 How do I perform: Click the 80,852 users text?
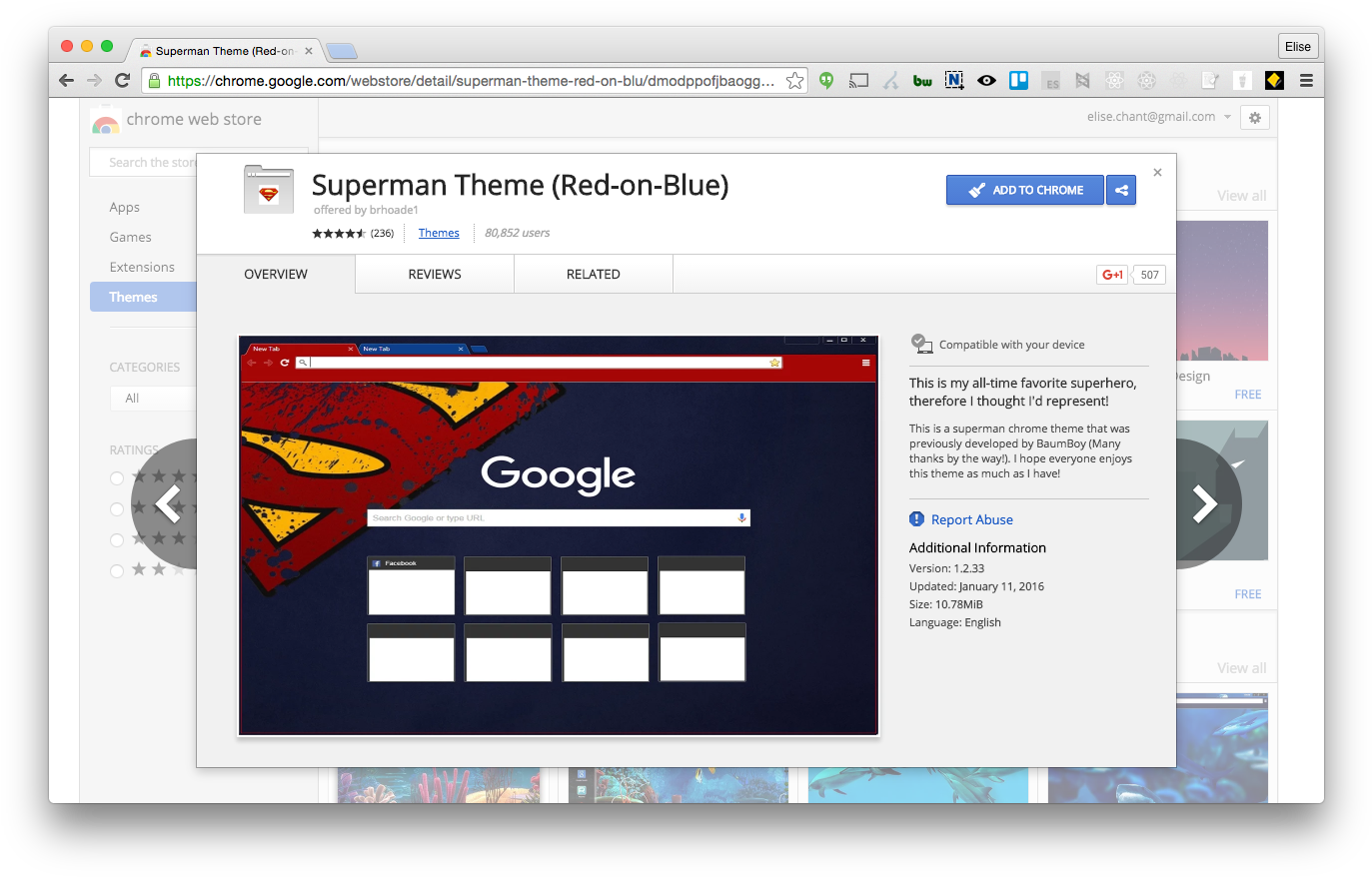click(518, 233)
